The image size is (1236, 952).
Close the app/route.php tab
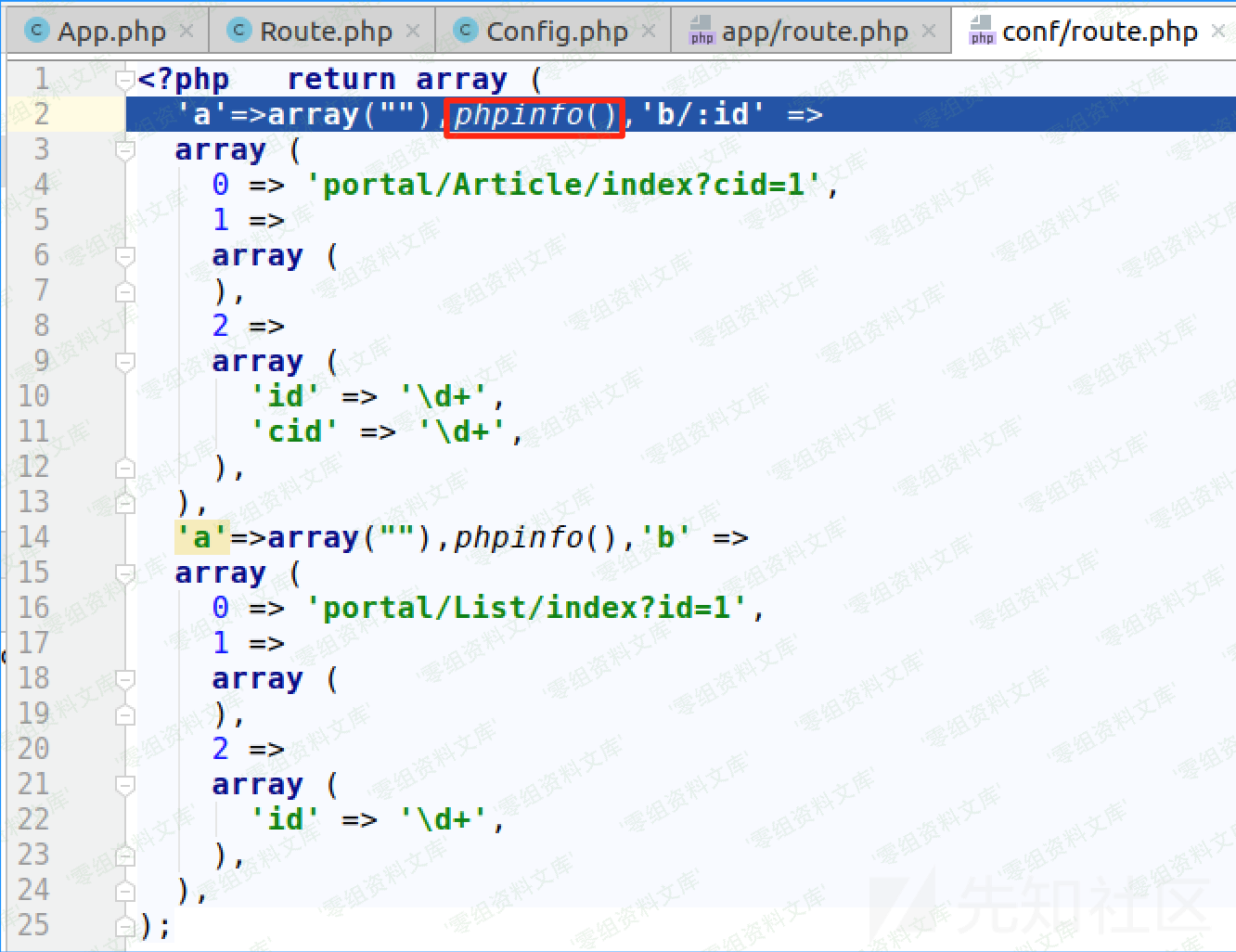pyautogui.click(x=929, y=31)
